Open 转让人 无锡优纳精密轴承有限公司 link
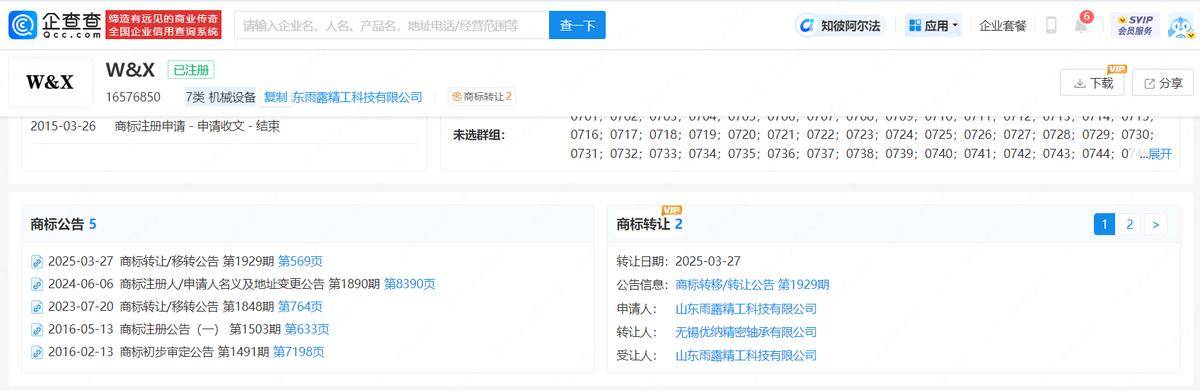The height and width of the screenshot is (391, 1200). (x=746, y=332)
